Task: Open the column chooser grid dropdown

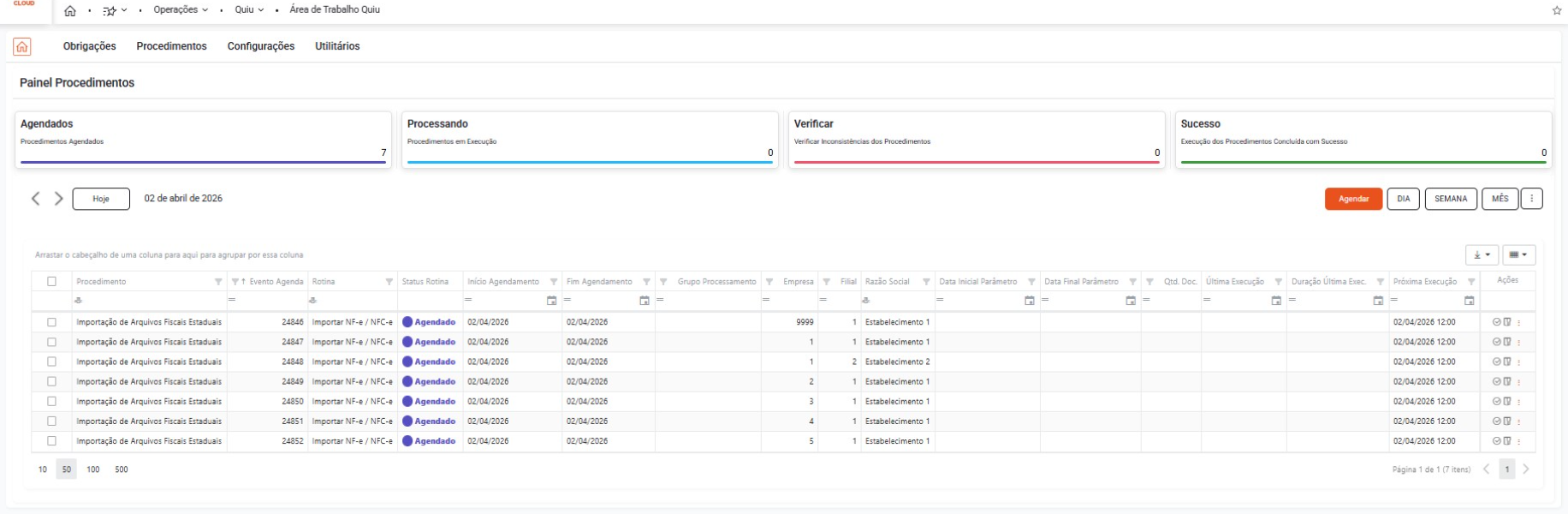Action: [x=1518, y=255]
